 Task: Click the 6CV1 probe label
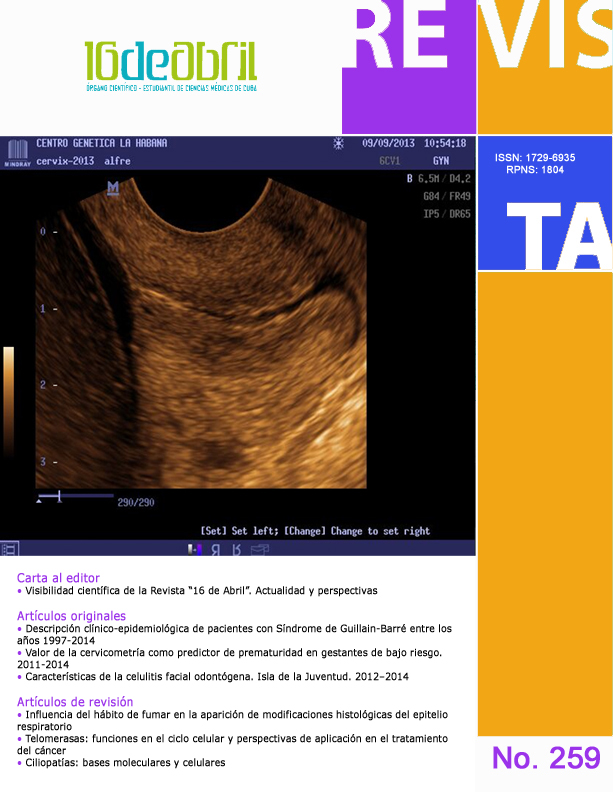[x=390, y=161]
